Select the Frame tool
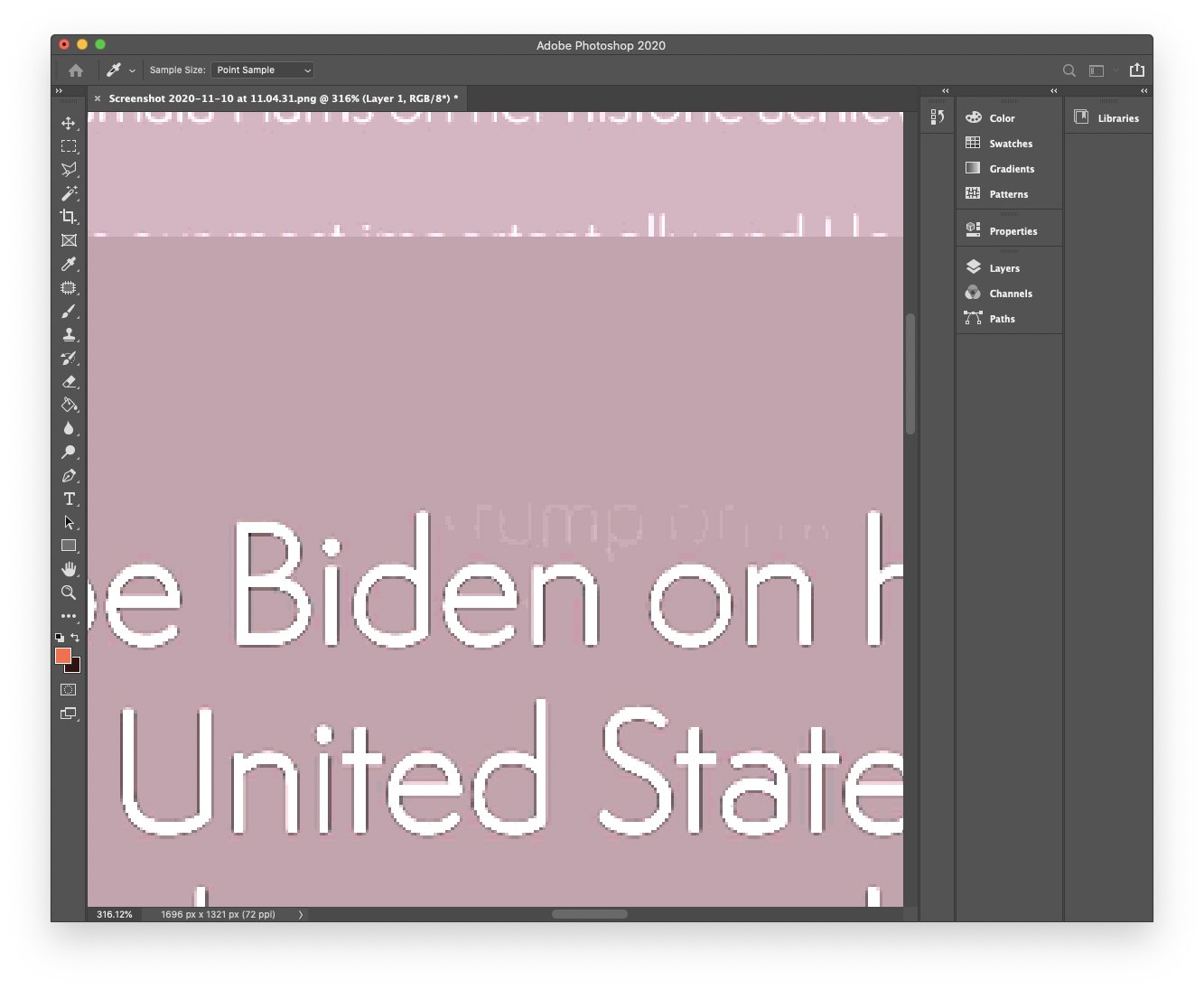 tap(69, 240)
